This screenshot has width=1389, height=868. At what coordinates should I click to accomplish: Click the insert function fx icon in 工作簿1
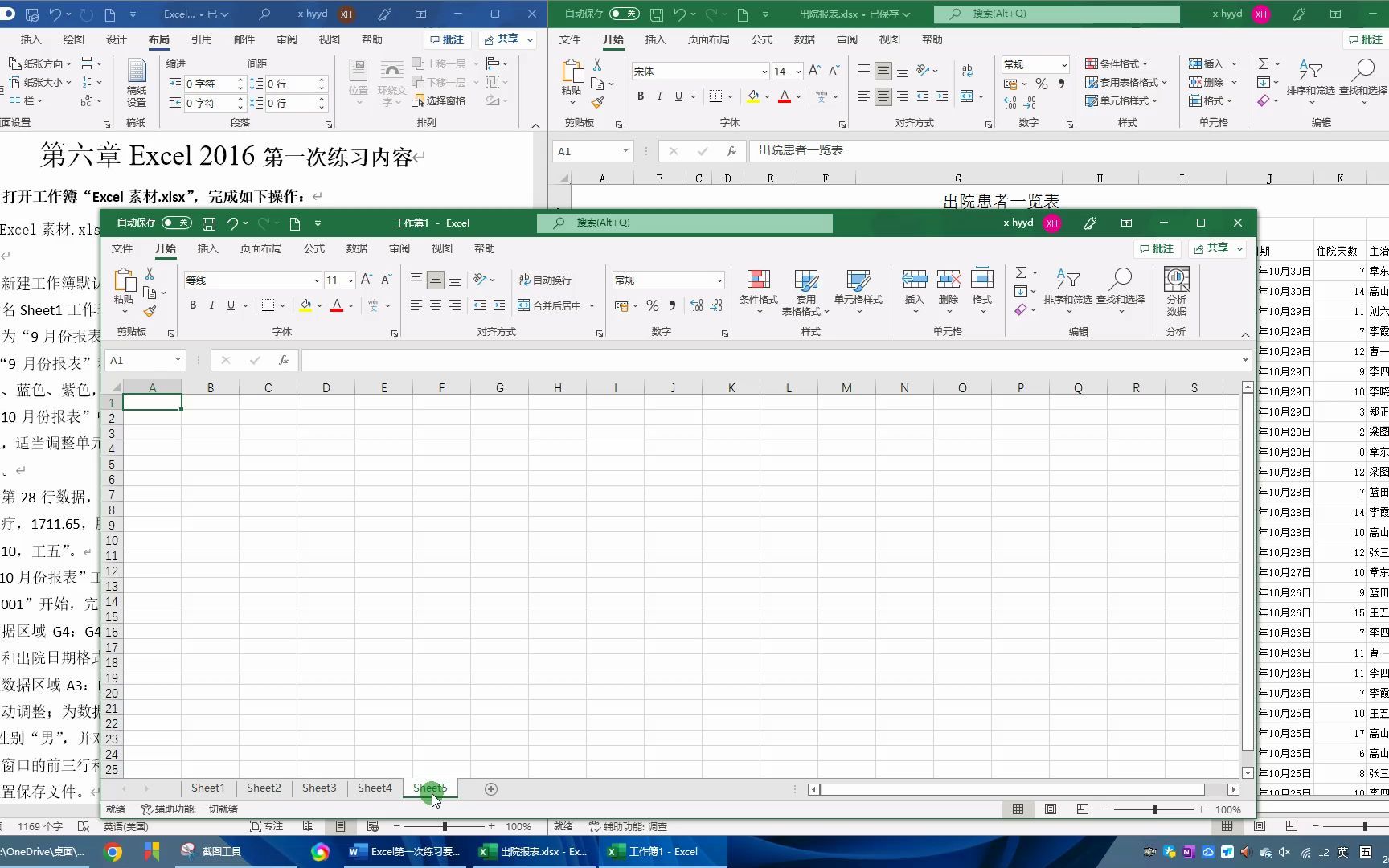(284, 360)
